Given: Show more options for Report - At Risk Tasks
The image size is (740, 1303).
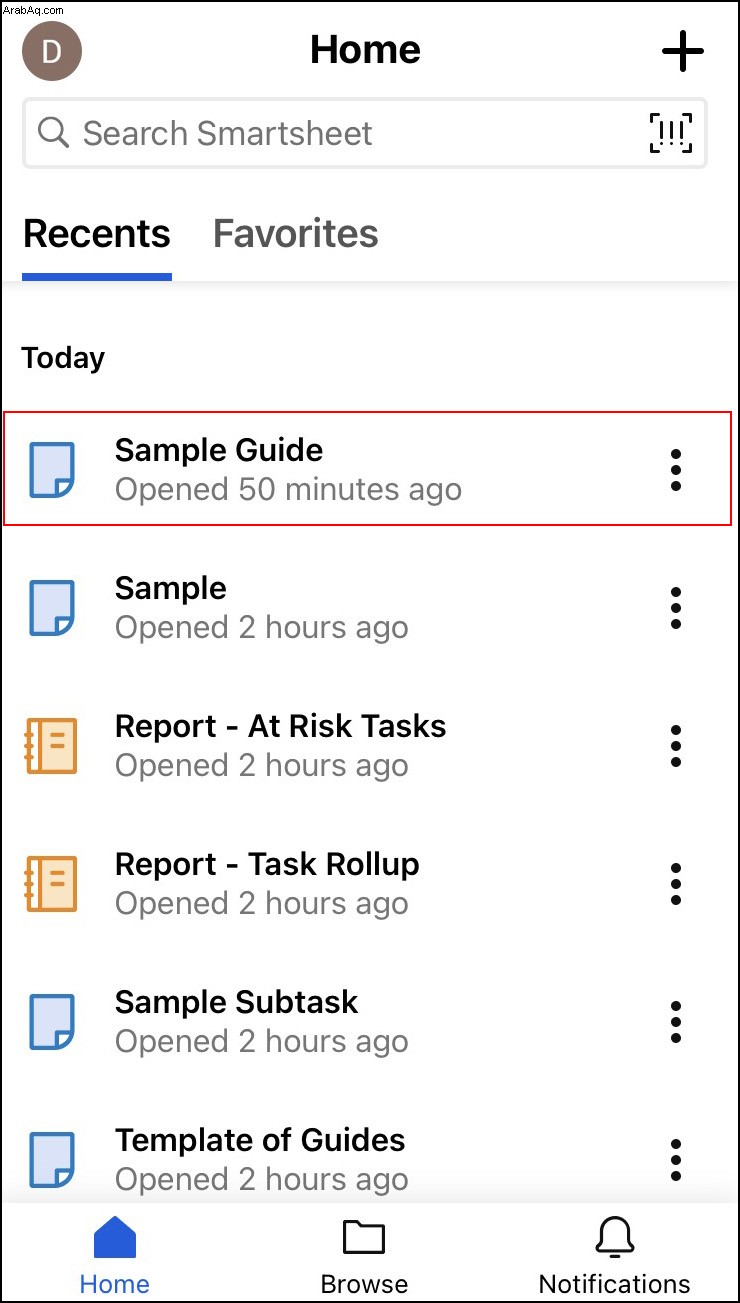Looking at the screenshot, I should 676,746.
